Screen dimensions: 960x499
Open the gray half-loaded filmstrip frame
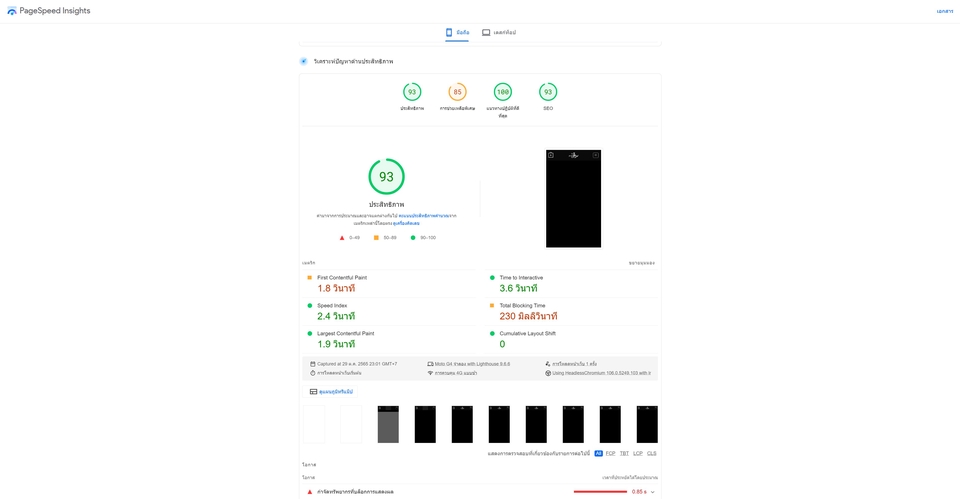click(388, 424)
